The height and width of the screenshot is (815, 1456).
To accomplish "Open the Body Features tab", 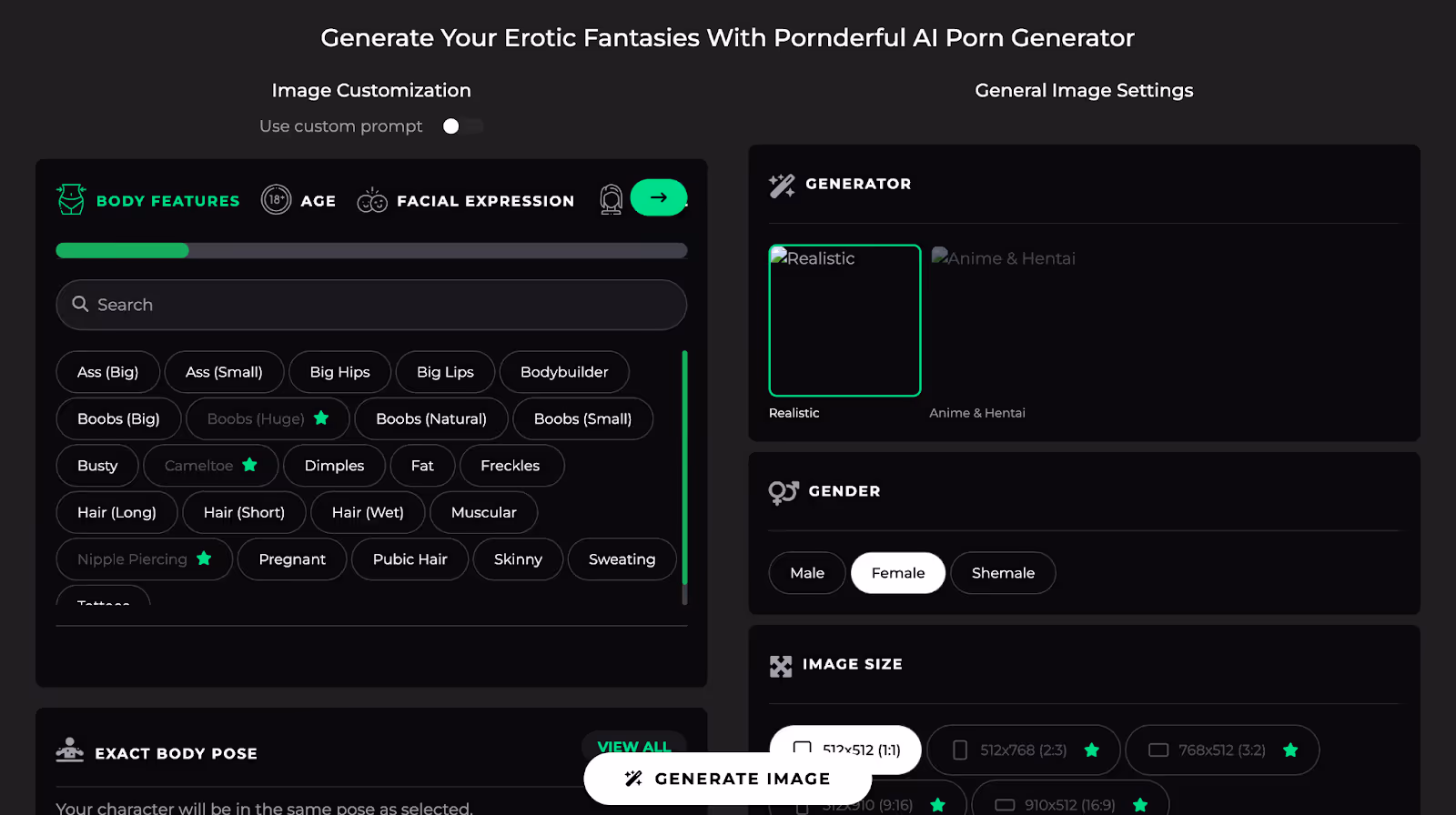I will tap(148, 200).
